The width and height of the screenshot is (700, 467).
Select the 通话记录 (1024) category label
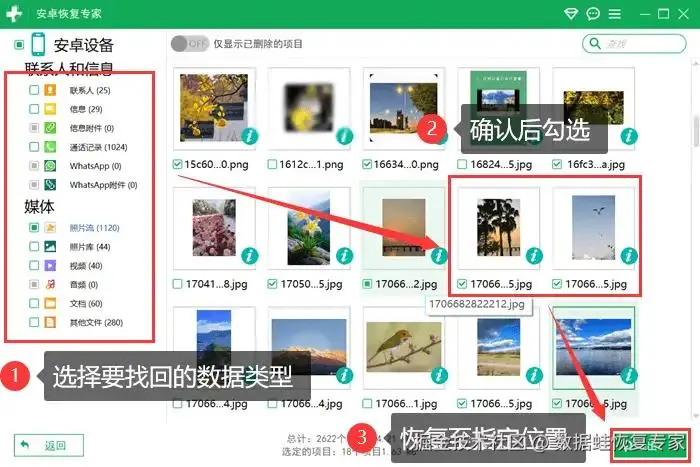(99, 147)
